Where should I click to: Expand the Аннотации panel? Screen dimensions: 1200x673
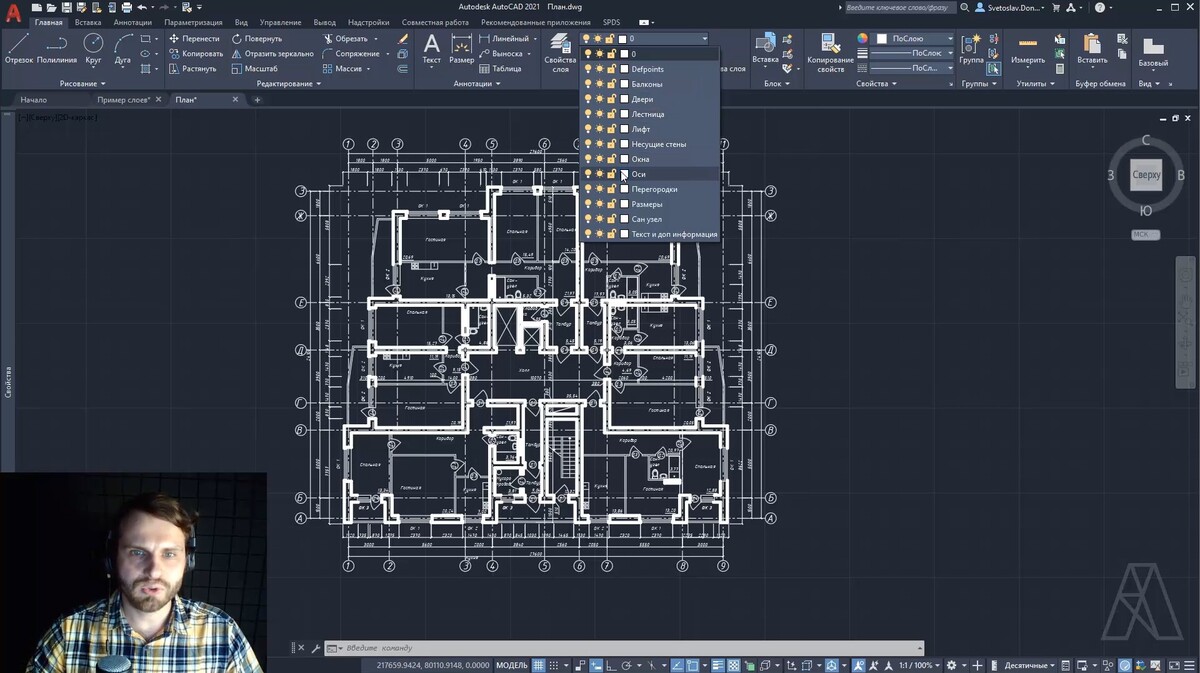477,84
